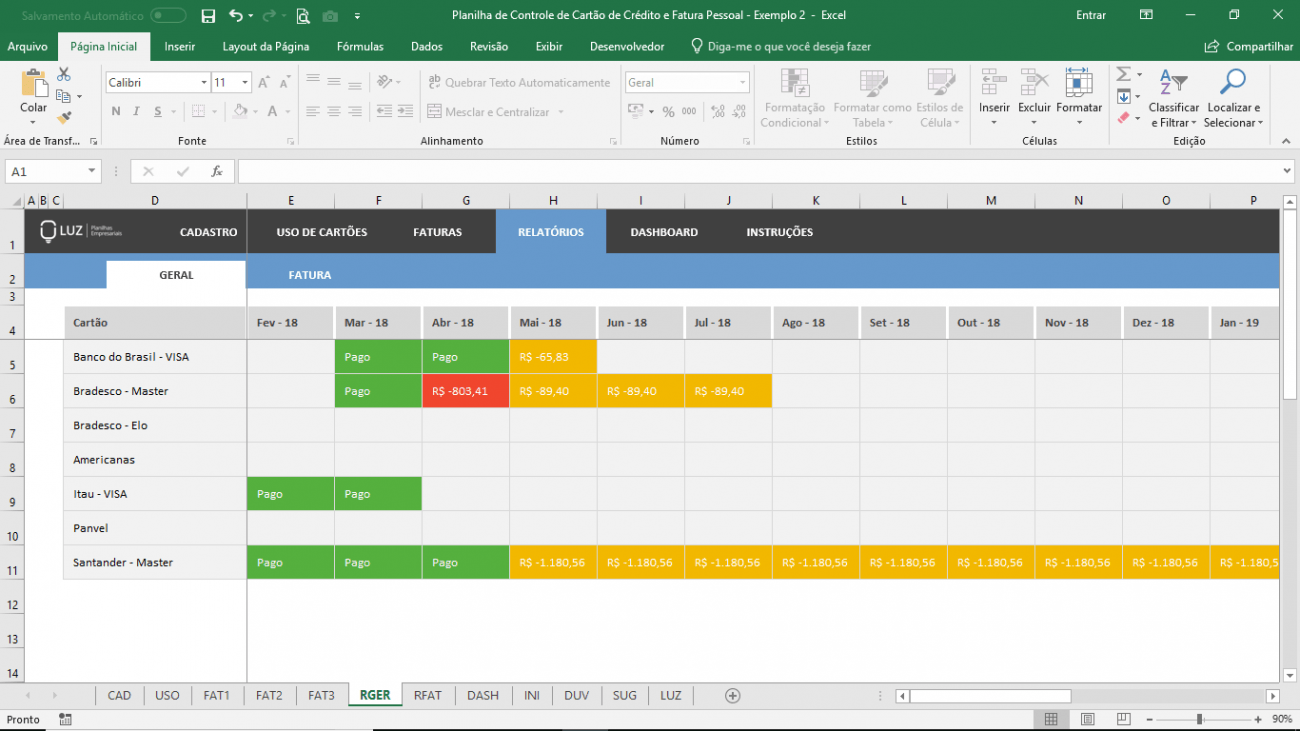Switch to Normal view icon in status bar
This screenshot has width=1300, height=731.
click(1051, 719)
